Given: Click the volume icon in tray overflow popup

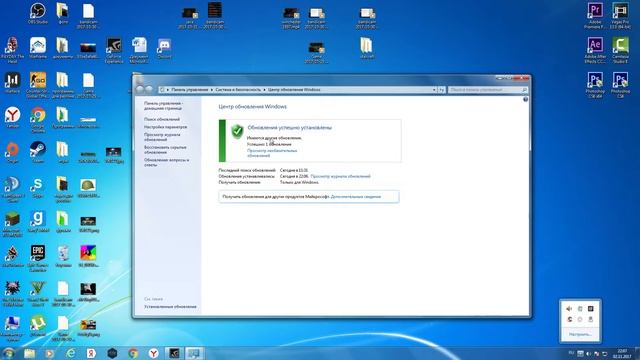Looking at the screenshot, I should pyautogui.click(x=569, y=309).
